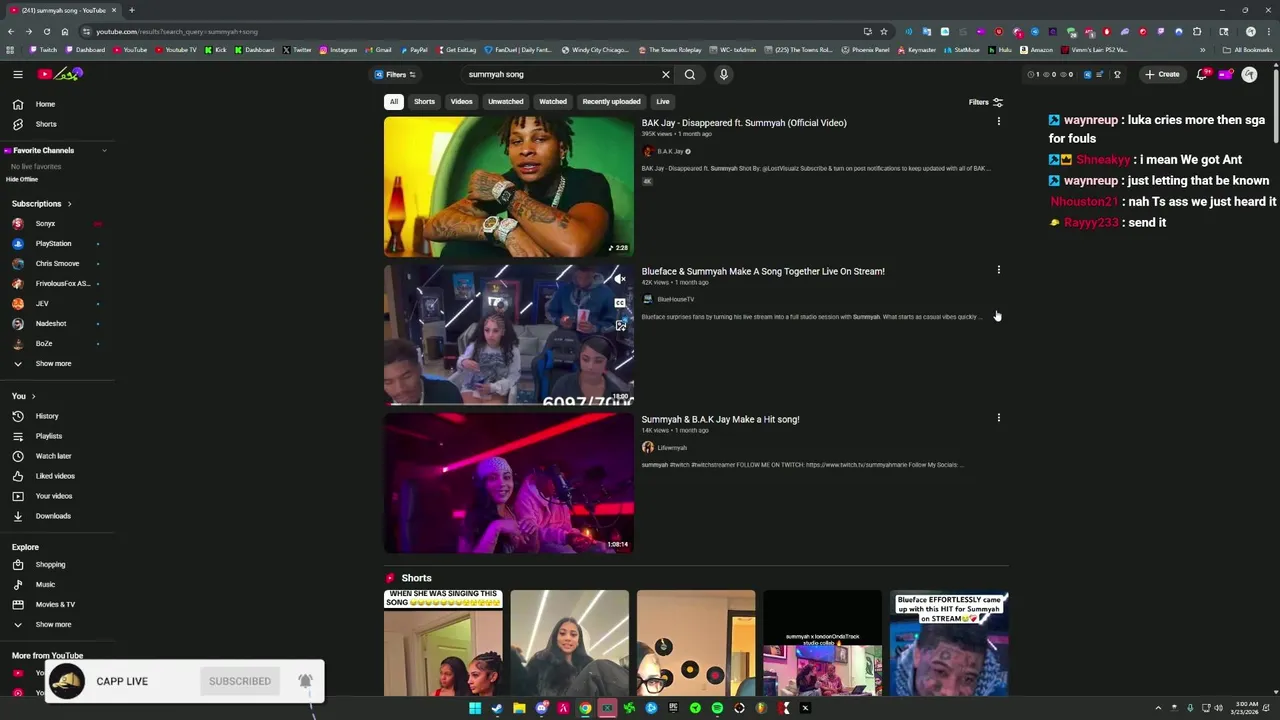1280x720 pixels.
Task: Open the PlayStation subscription channel
Action: 57,244
